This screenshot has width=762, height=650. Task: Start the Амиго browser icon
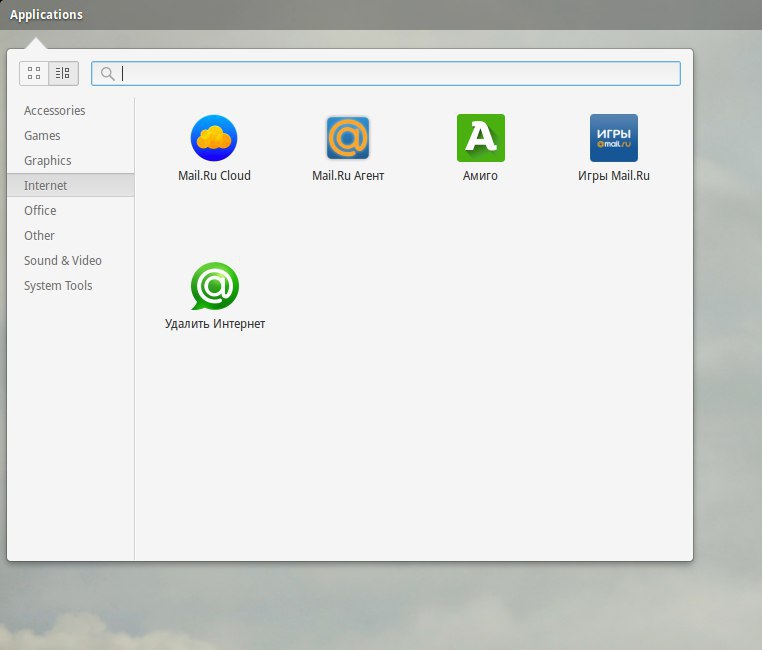pyautogui.click(x=481, y=138)
